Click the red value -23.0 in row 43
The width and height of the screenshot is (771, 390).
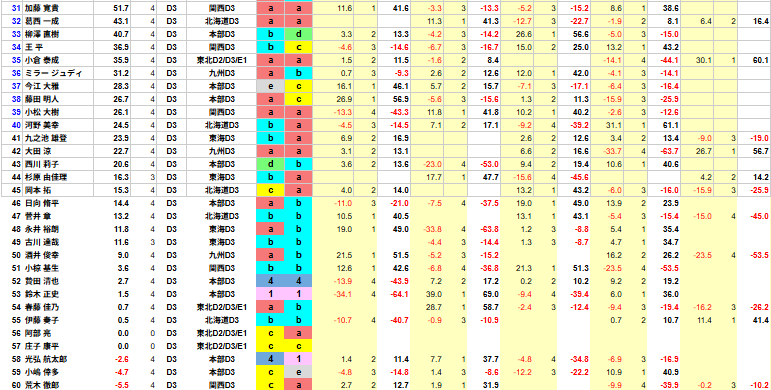[434, 164]
